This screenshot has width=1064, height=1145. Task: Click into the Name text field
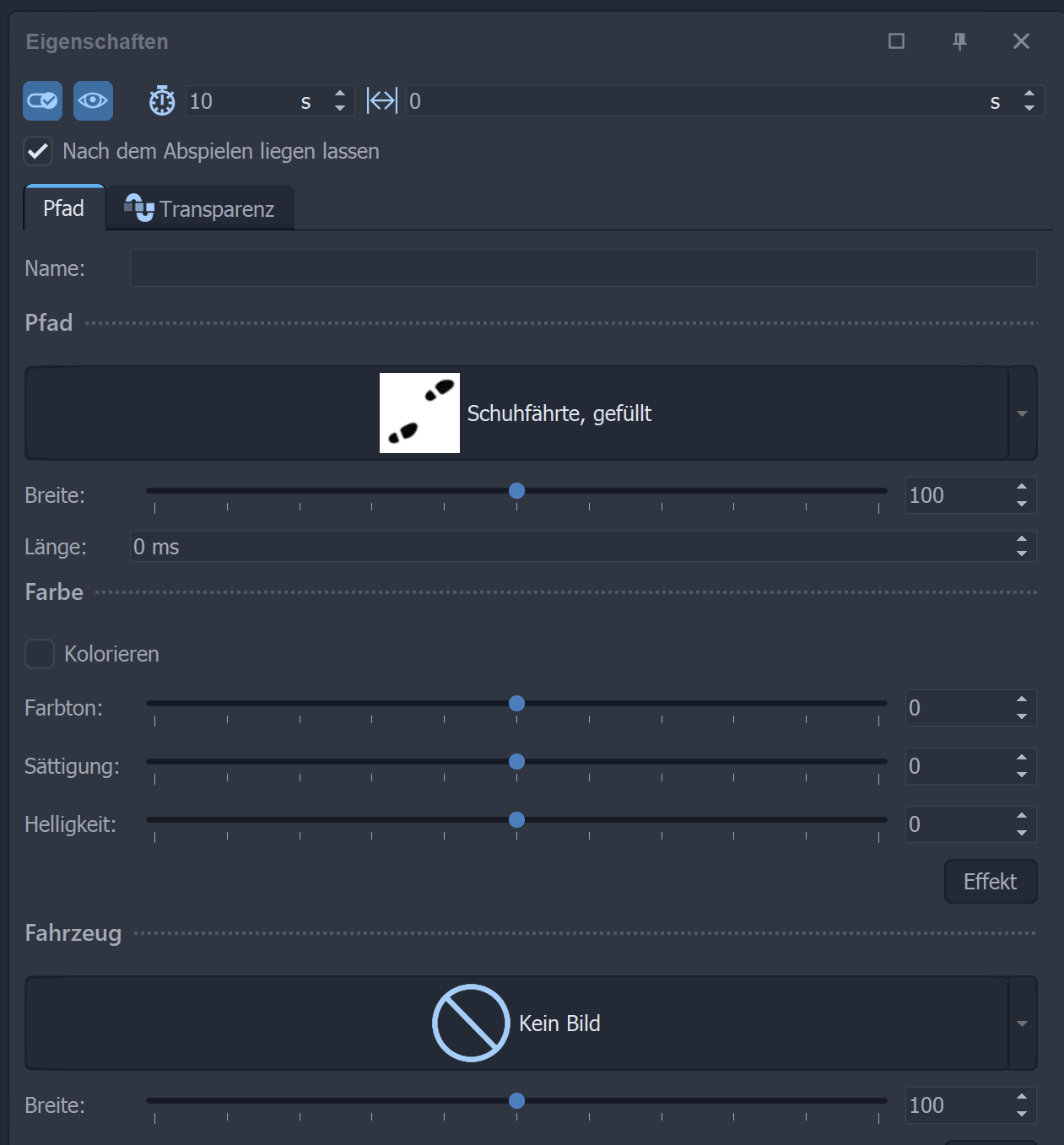[x=582, y=268]
